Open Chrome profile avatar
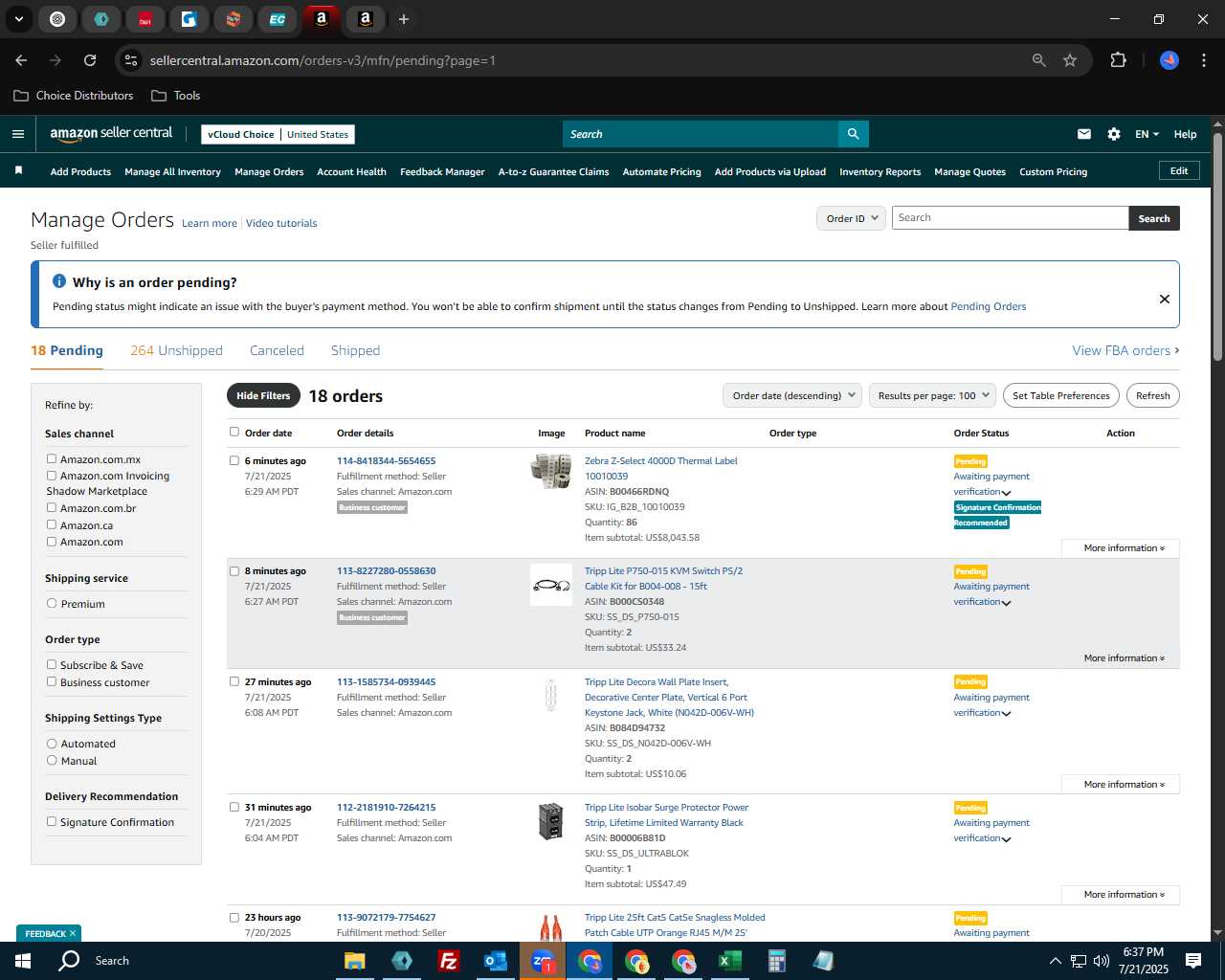This screenshot has height=980, width=1225. click(1169, 60)
